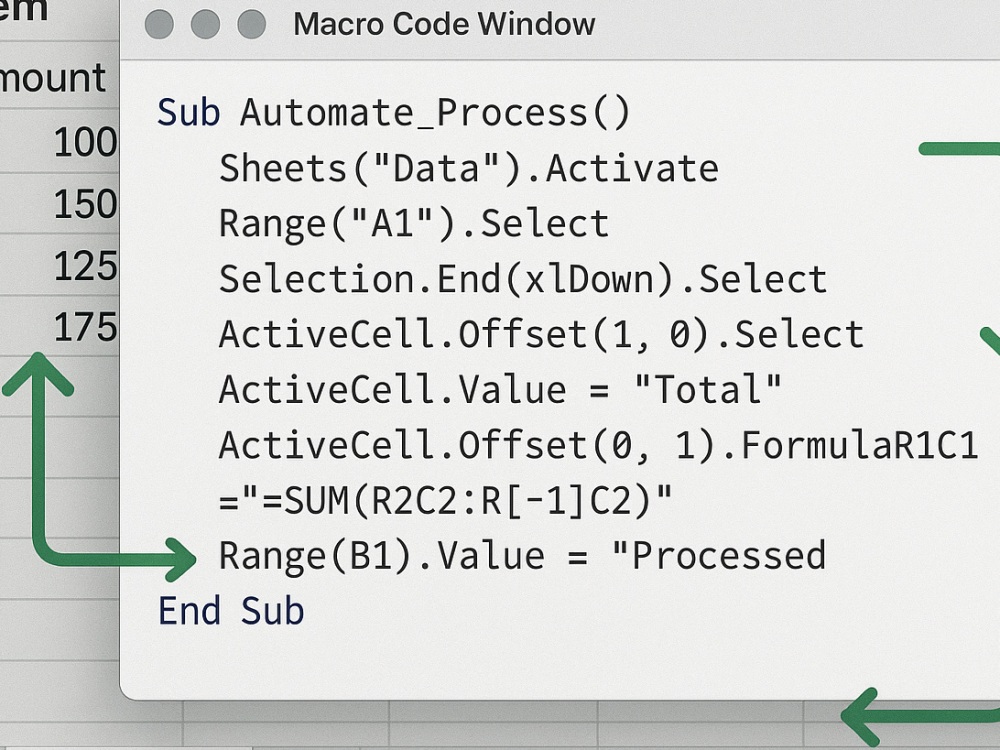Select the cell containing 150

click(x=59, y=203)
